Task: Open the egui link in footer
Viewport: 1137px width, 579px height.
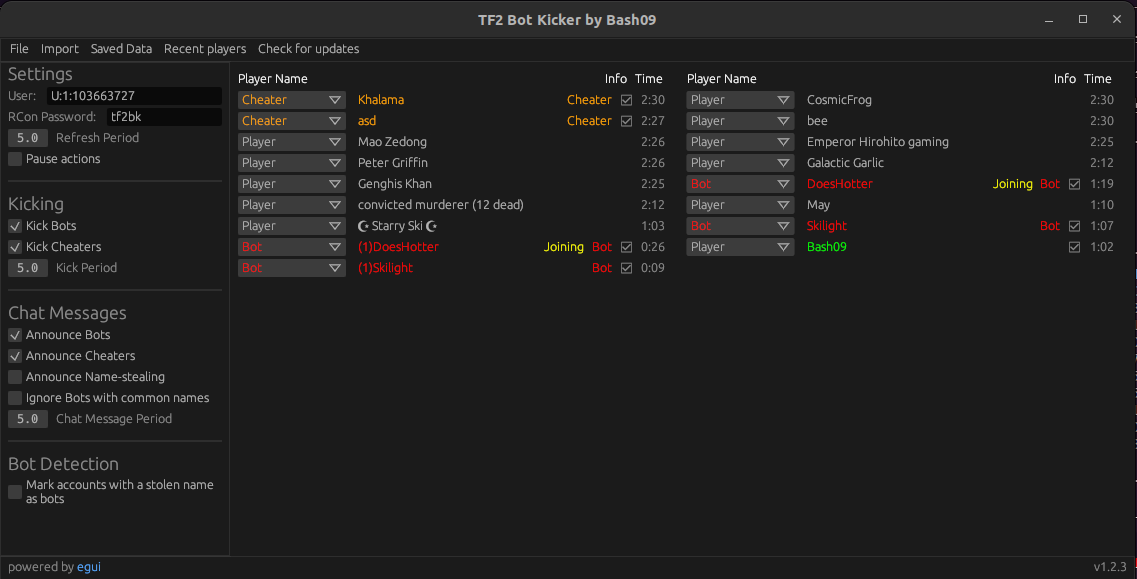Action: click(x=88, y=567)
